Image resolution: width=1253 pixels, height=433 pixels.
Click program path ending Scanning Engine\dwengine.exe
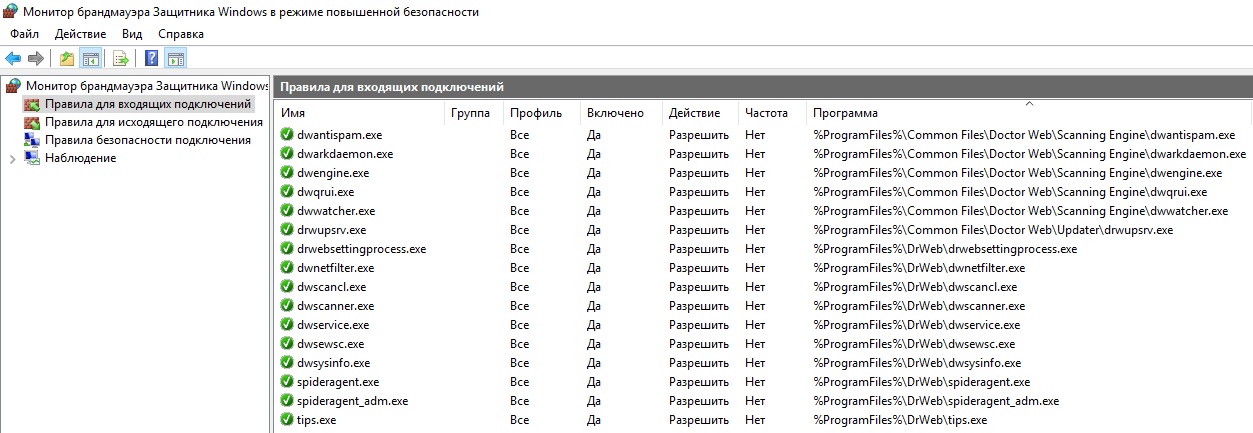click(1017, 173)
